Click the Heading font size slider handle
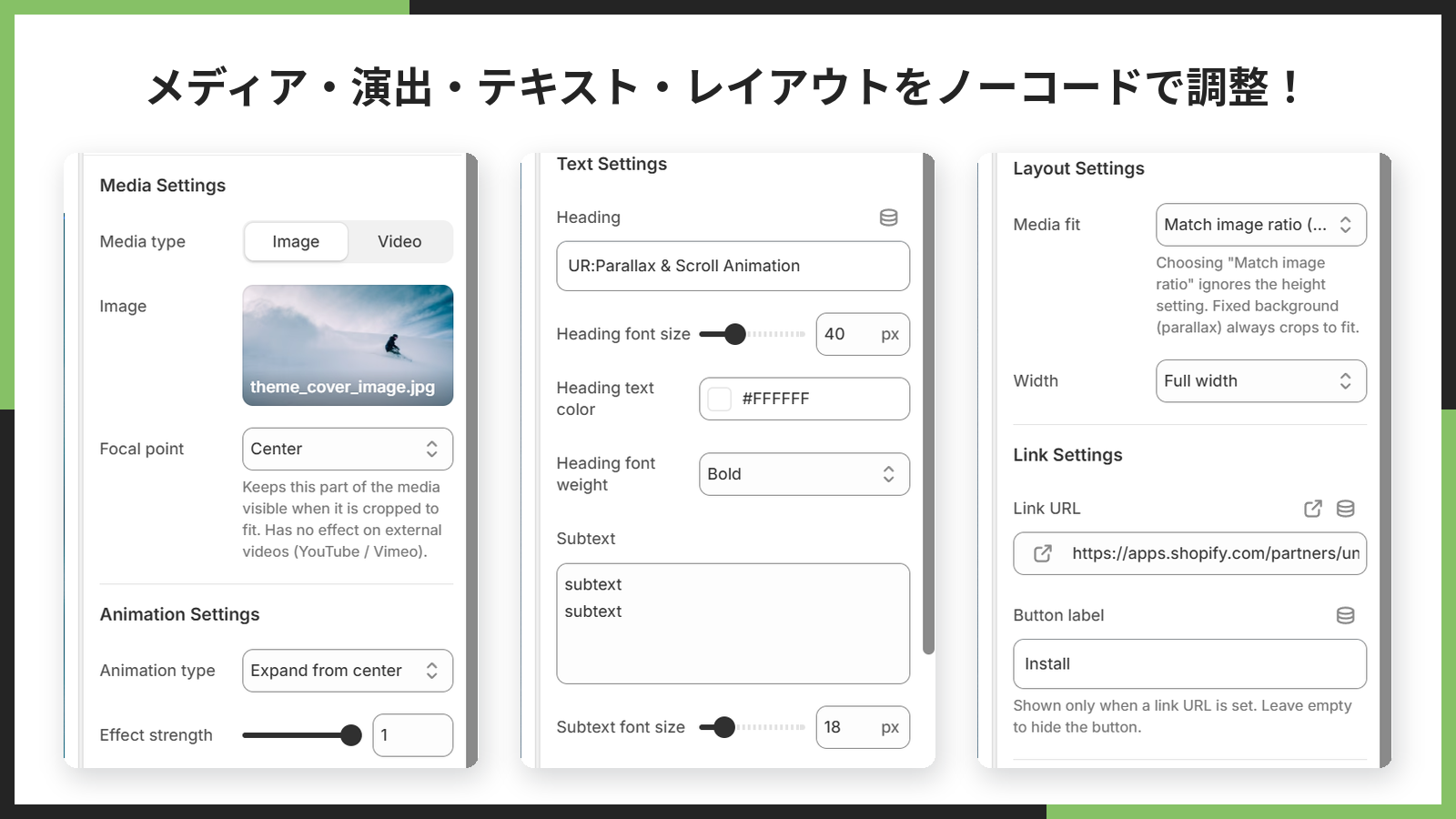This screenshot has height=819, width=1456. [735, 334]
